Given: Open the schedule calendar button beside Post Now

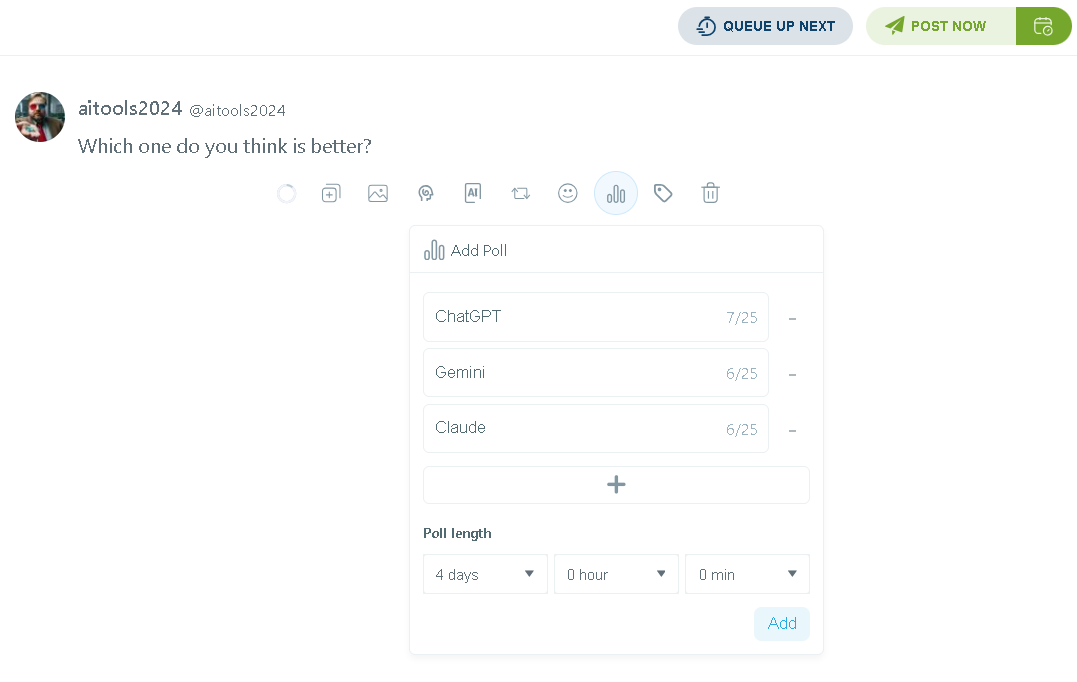Looking at the screenshot, I should (1043, 26).
